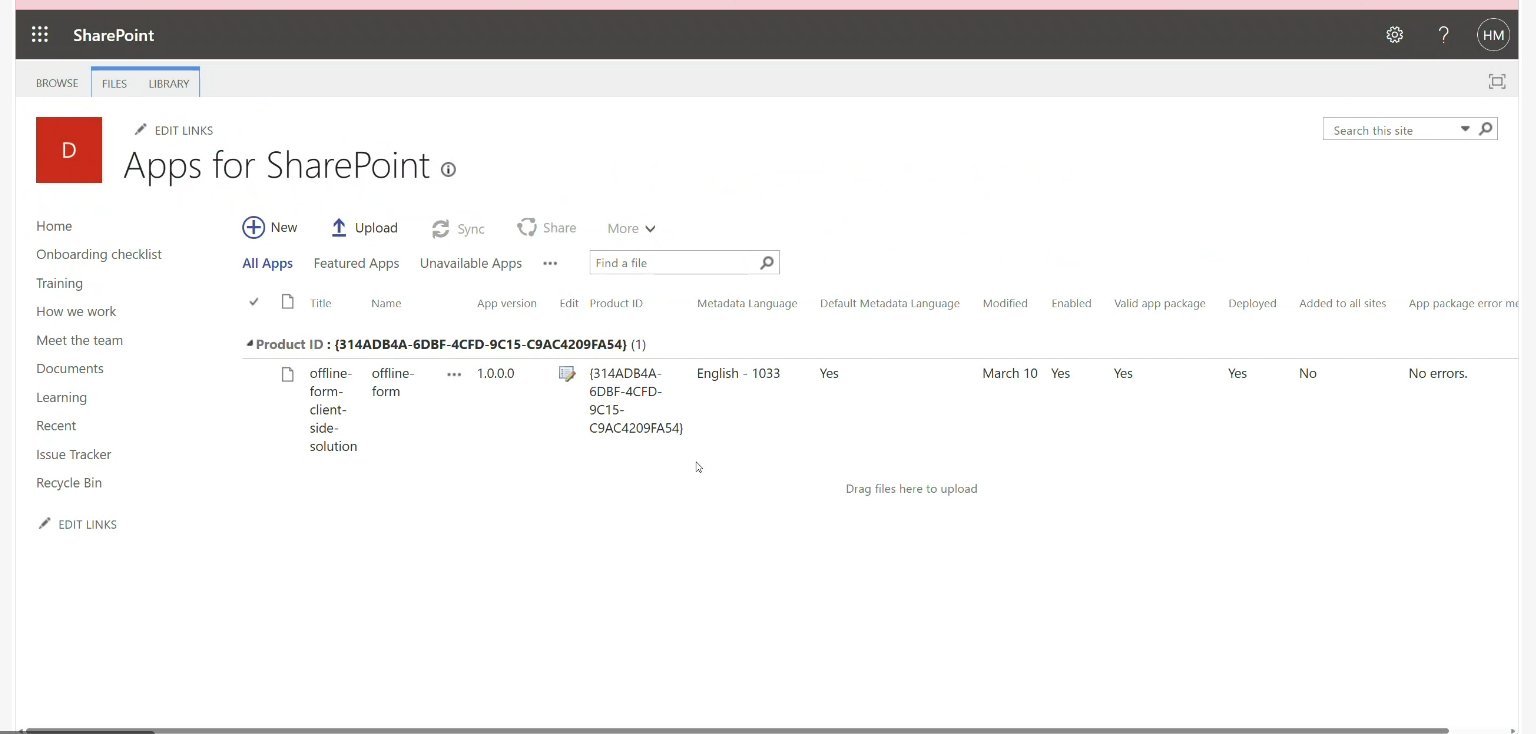Open the Recycle Bin link
The height and width of the screenshot is (734, 1536).
(69, 483)
